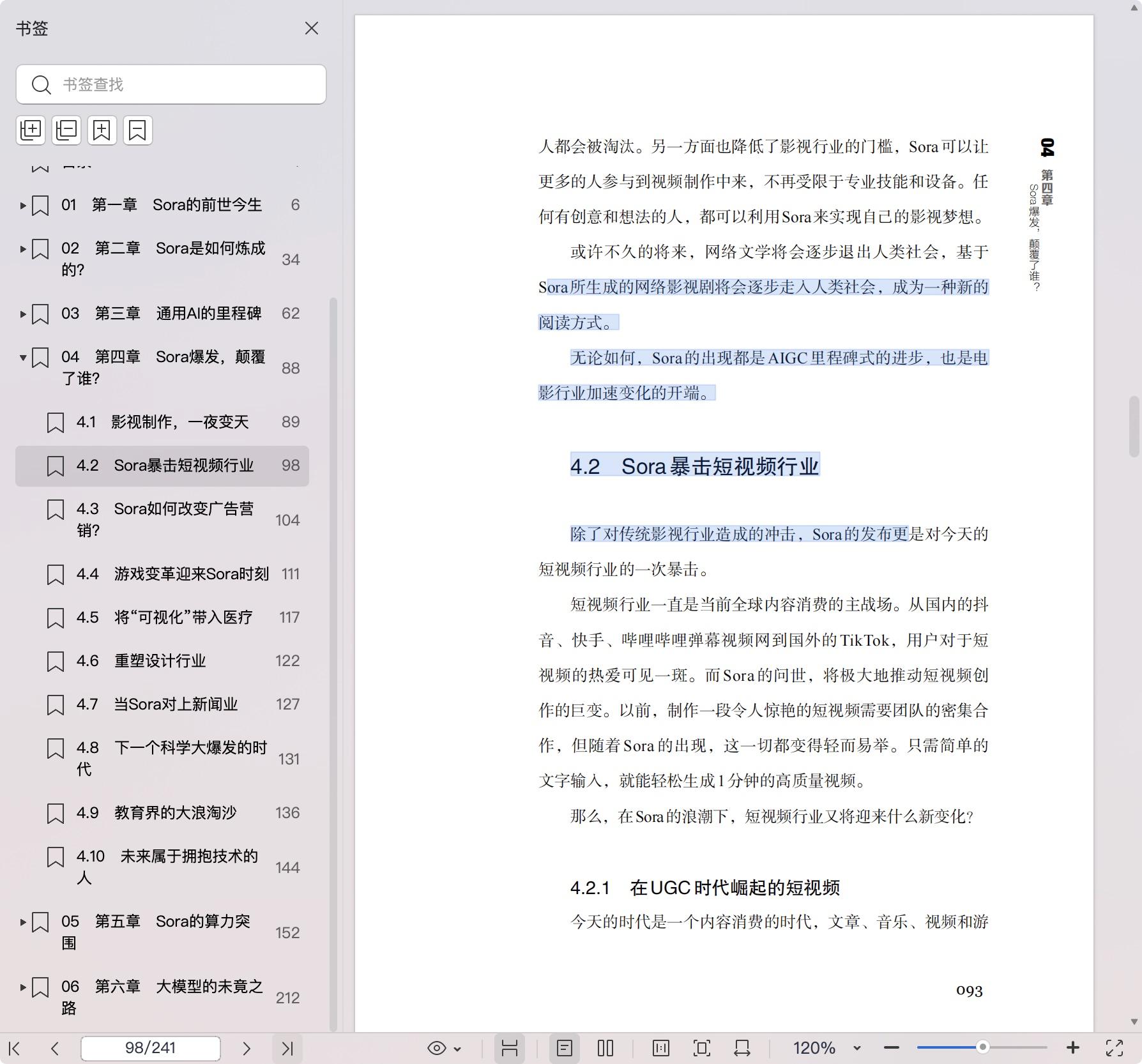The height and width of the screenshot is (1064, 1142).
Task: Click bookmark icon beside 4.4 游戏变革迎来Sora时刻
Action: click(56, 575)
